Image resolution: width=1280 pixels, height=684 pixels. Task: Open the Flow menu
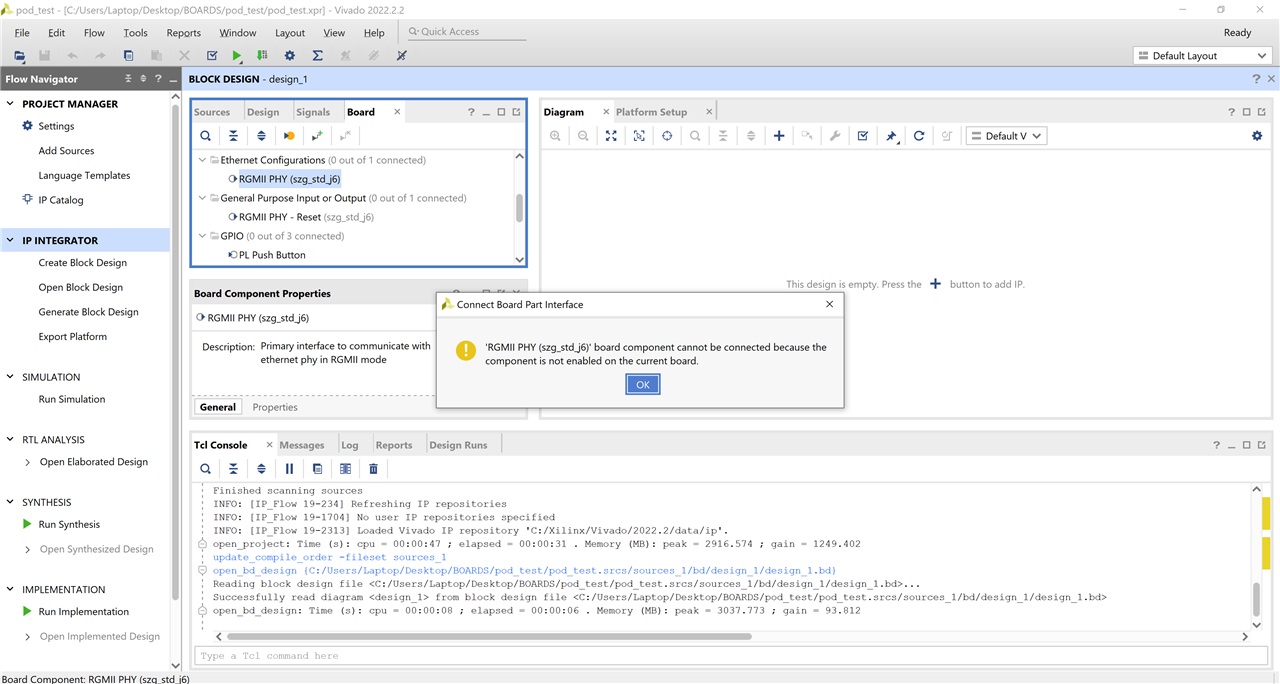[94, 33]
